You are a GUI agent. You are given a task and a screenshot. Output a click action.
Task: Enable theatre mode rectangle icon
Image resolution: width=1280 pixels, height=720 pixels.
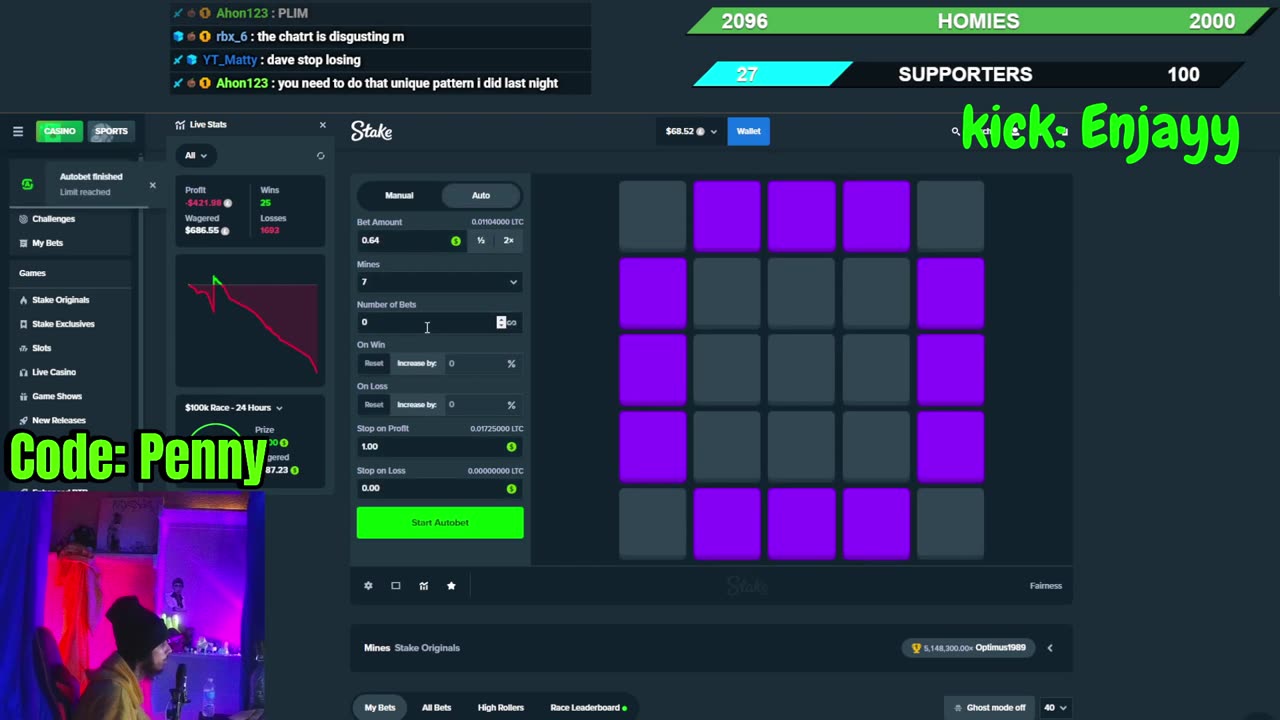(396, 586)
